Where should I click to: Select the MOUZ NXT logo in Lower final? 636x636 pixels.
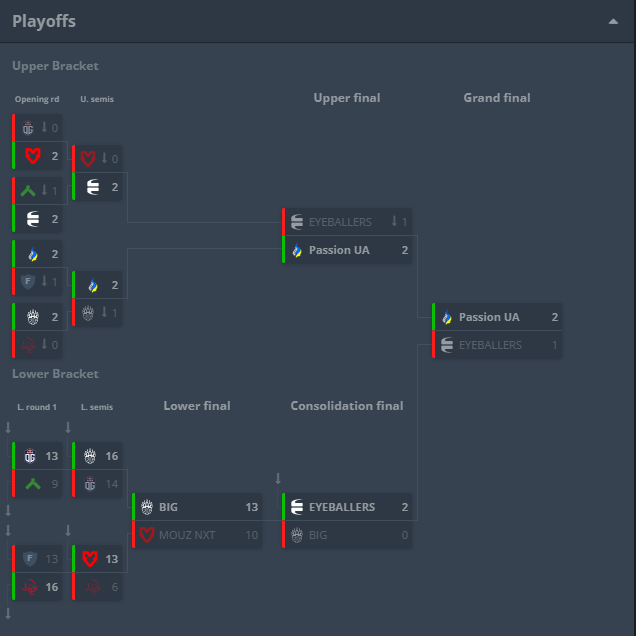pos(147,535)
